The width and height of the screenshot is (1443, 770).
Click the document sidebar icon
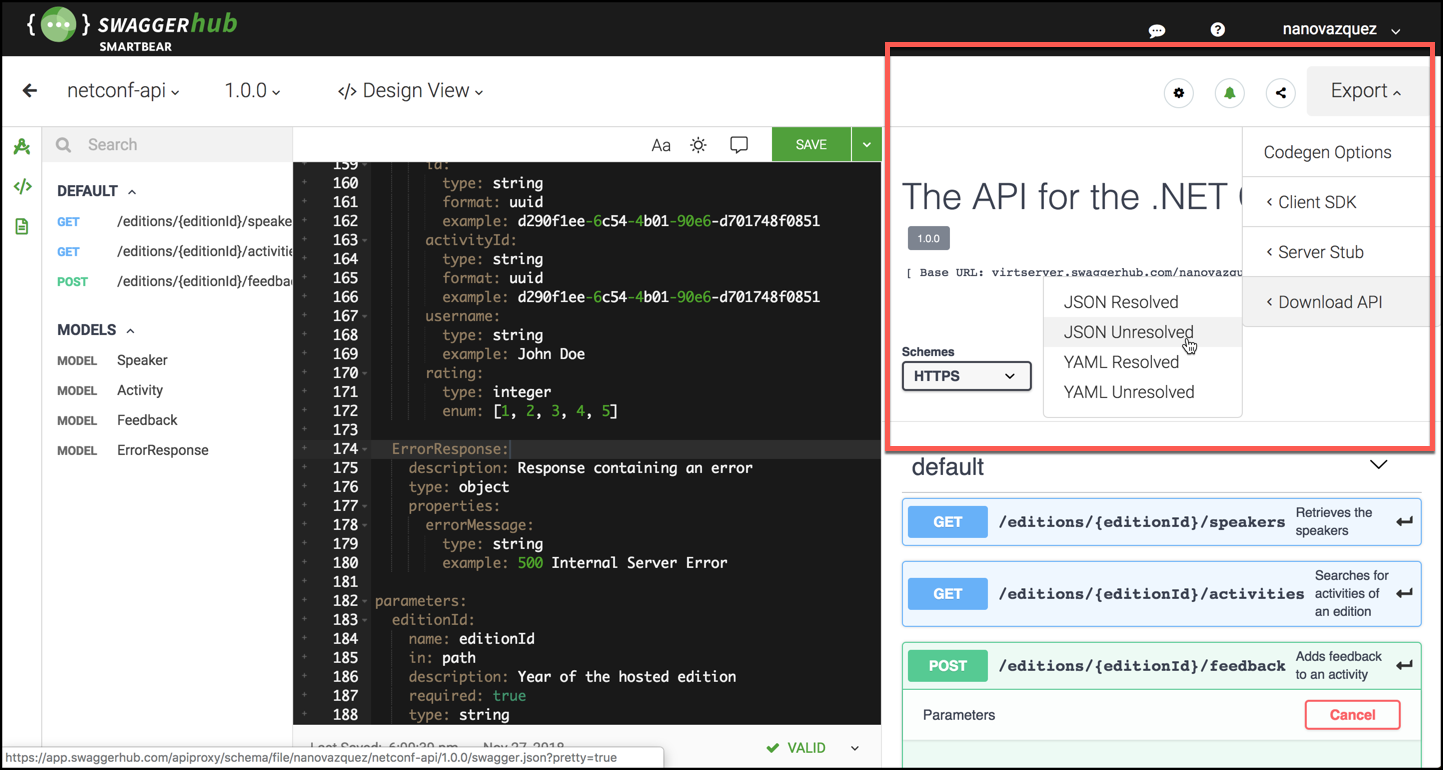tap(22, 227)
